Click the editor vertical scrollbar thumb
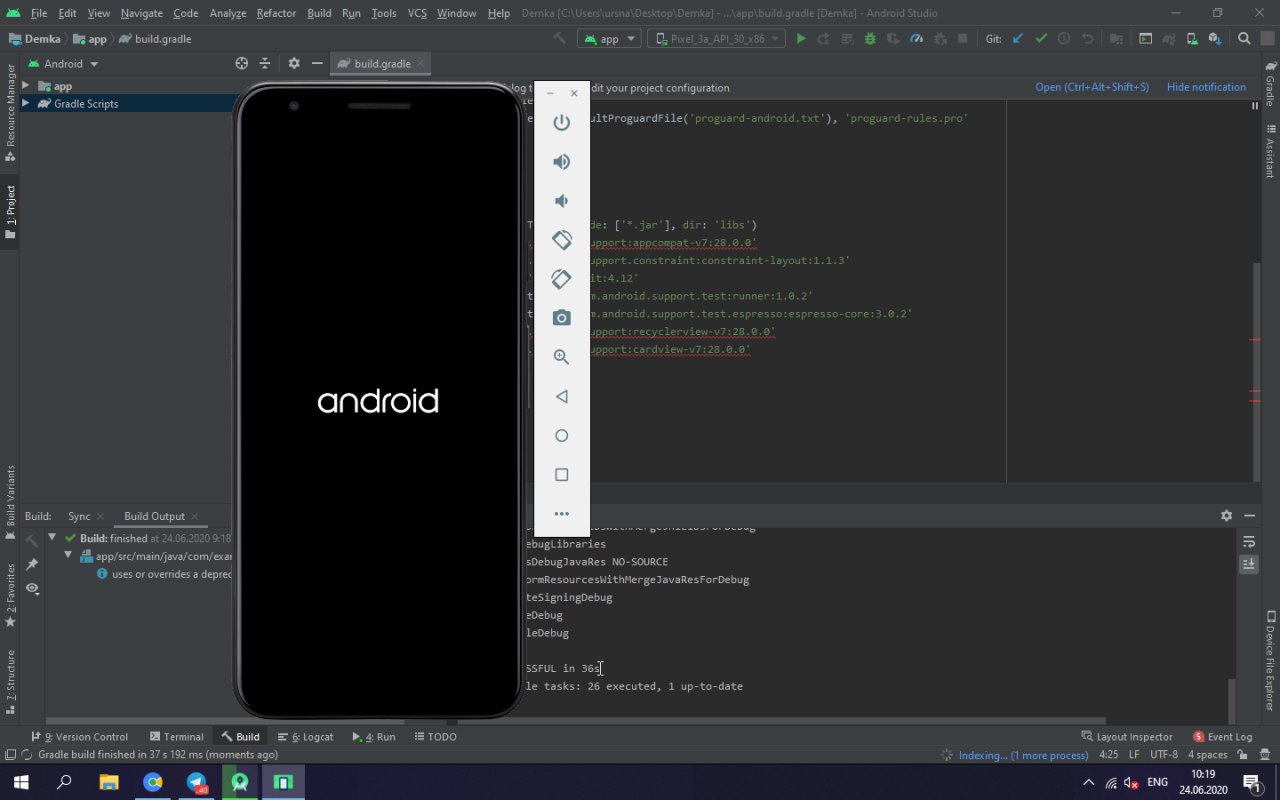The image size is (1280, 800). click(x=1257, y=371)
